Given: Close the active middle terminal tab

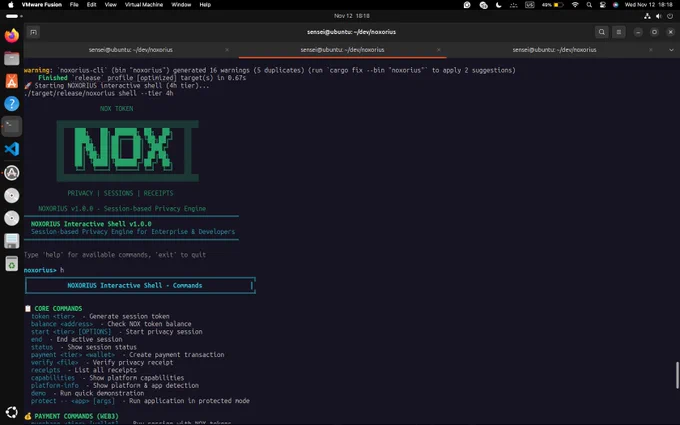Looking at the screenshot, I should pos(438,50).
